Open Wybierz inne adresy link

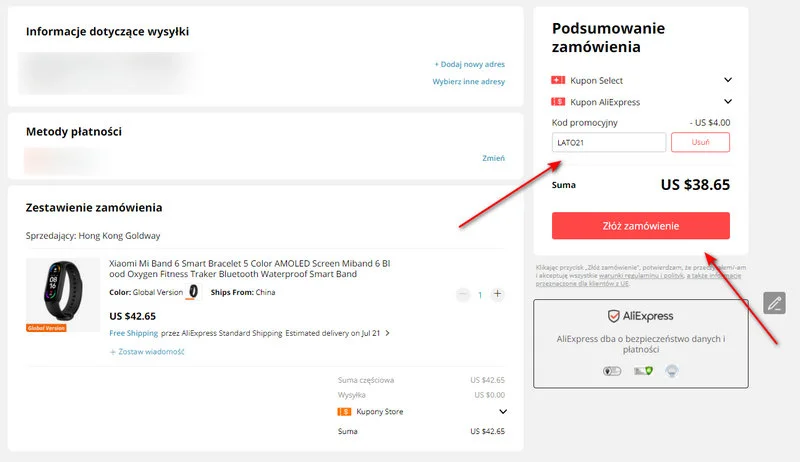pos(468,82)
